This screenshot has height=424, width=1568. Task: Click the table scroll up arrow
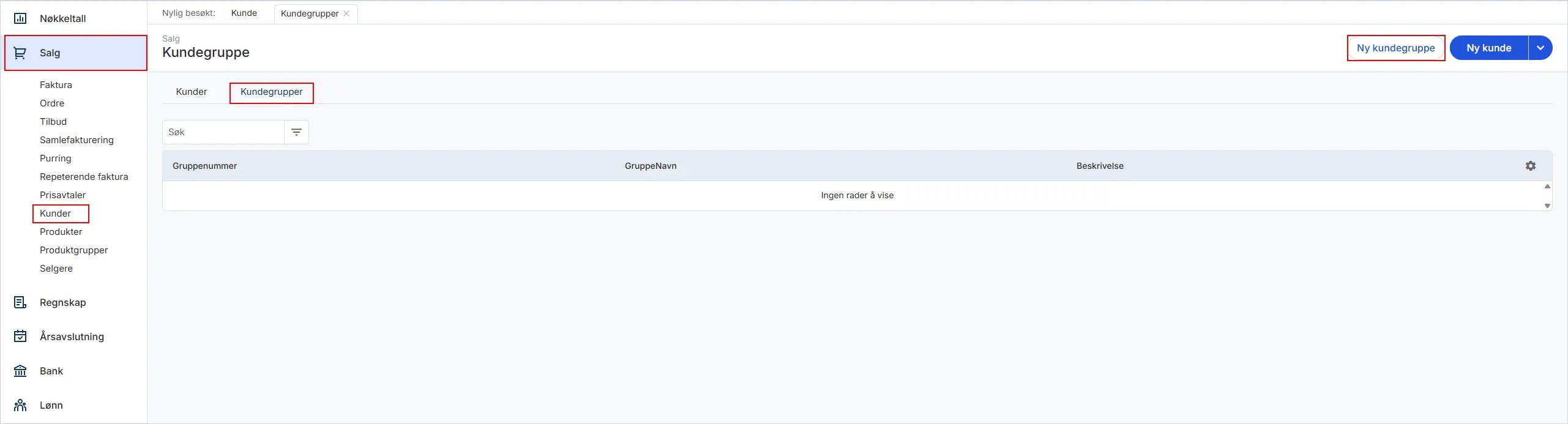point(1547,187)
